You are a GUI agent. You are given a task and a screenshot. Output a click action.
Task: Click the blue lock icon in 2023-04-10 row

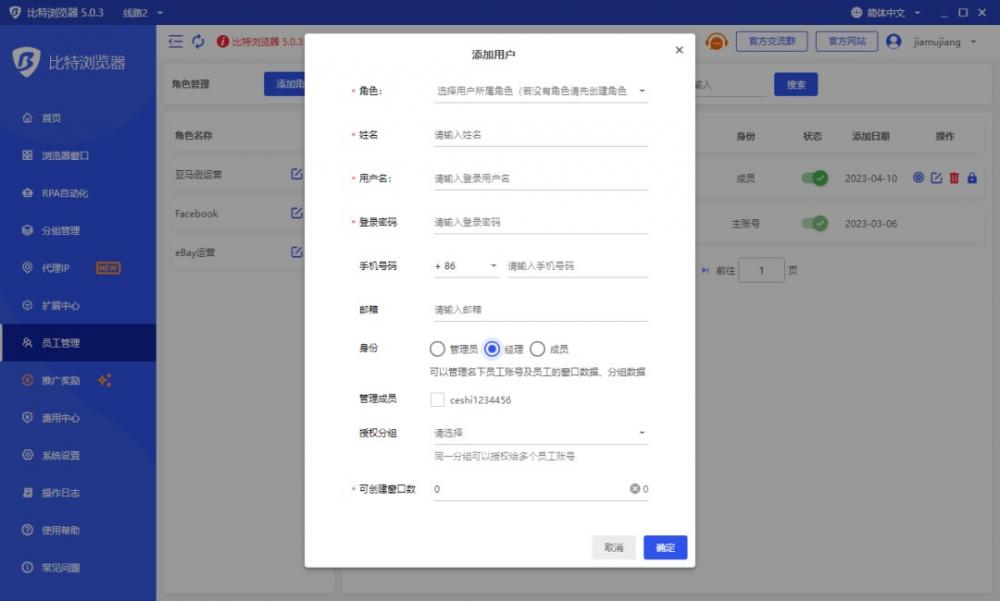pos(972,178)
